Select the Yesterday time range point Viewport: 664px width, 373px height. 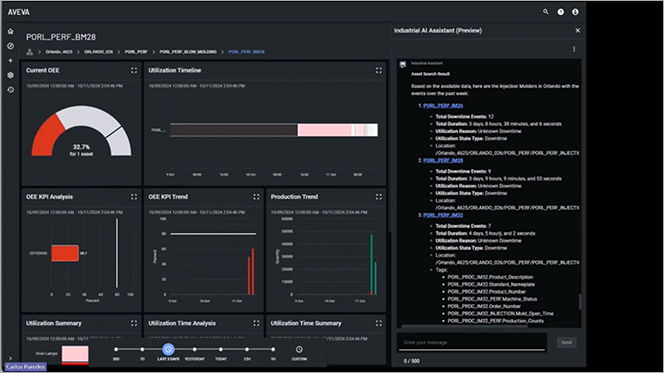[194, 349]
